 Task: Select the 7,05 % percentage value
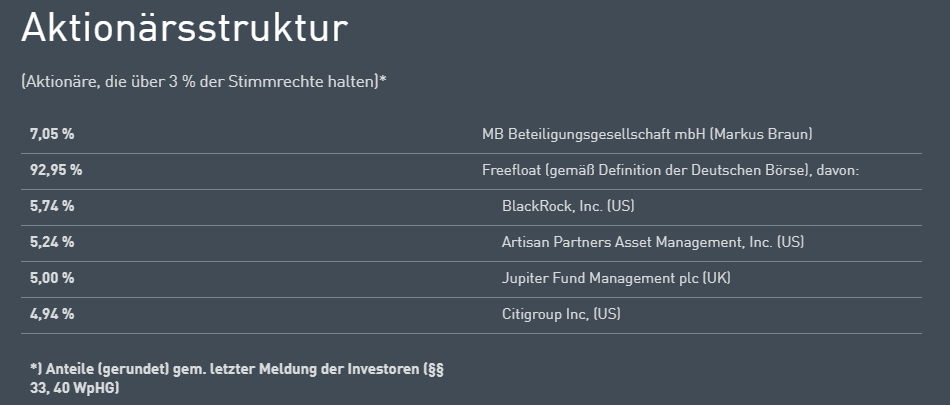point(52,134)
